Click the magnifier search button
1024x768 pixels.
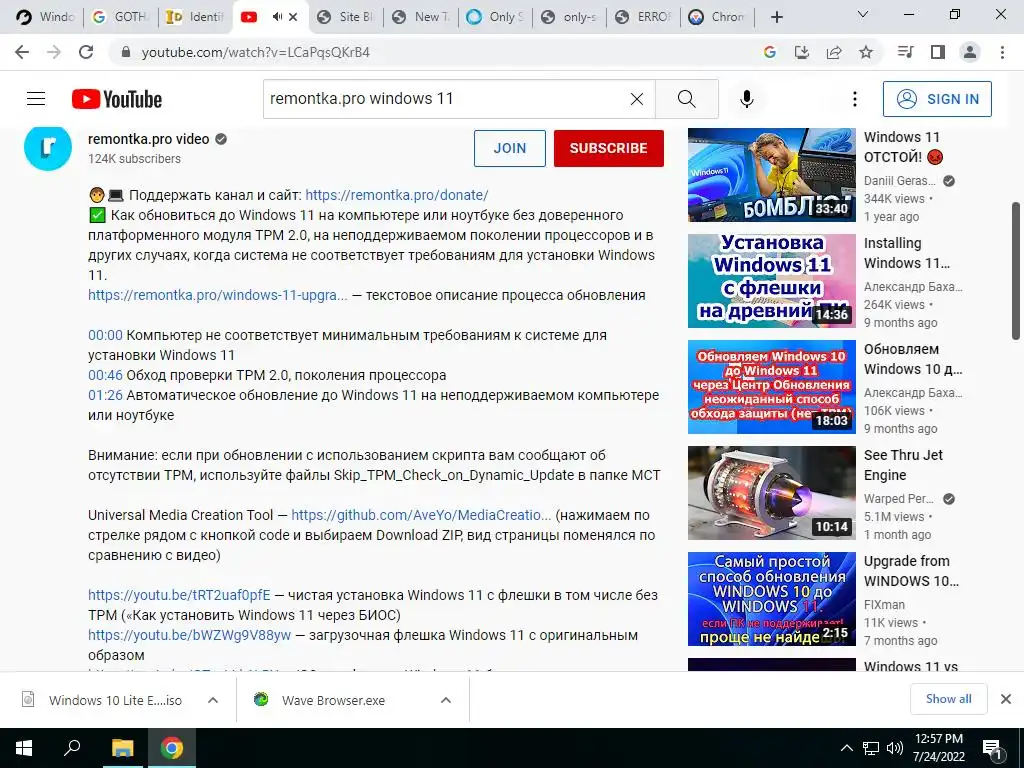(x=686, y=99)
